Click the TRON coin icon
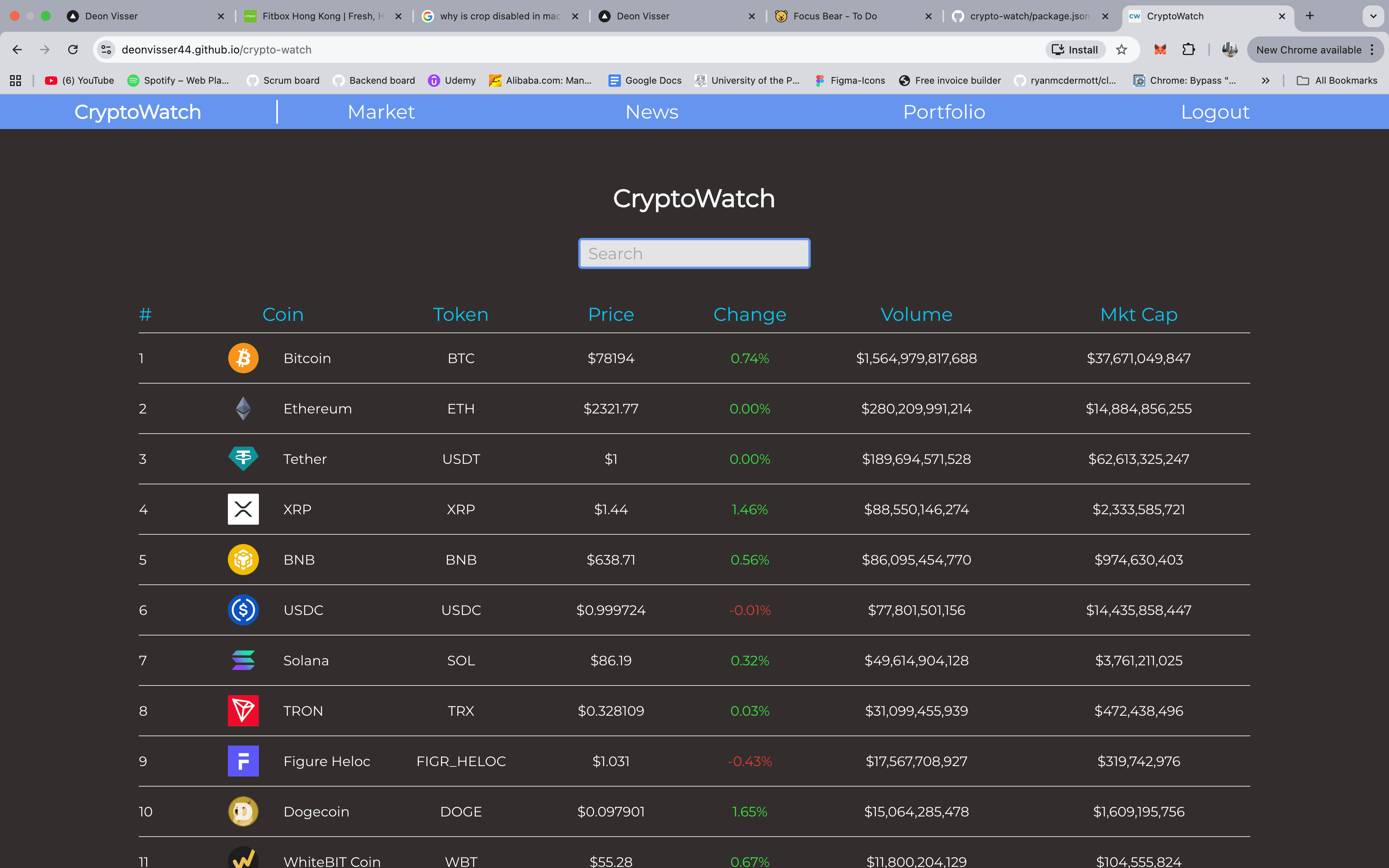Viewport: 1389px width, 868px height. coord(243,710)
